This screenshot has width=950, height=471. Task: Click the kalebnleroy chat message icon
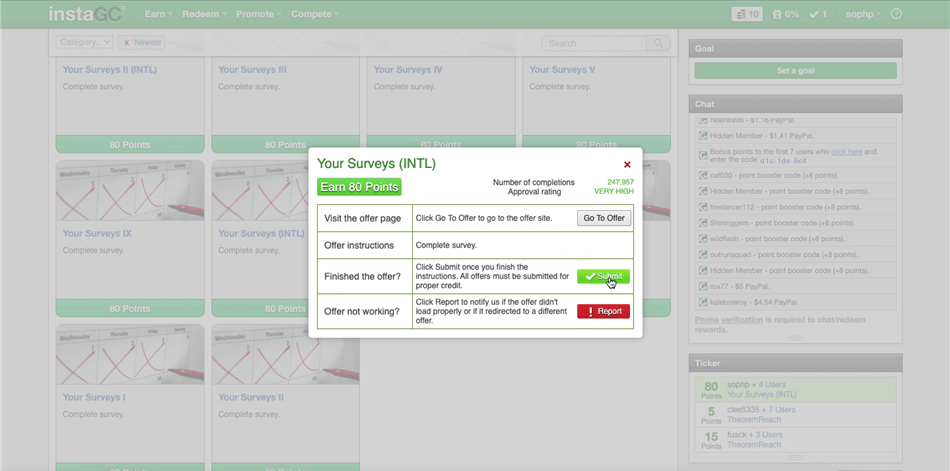tap(703, 301)
